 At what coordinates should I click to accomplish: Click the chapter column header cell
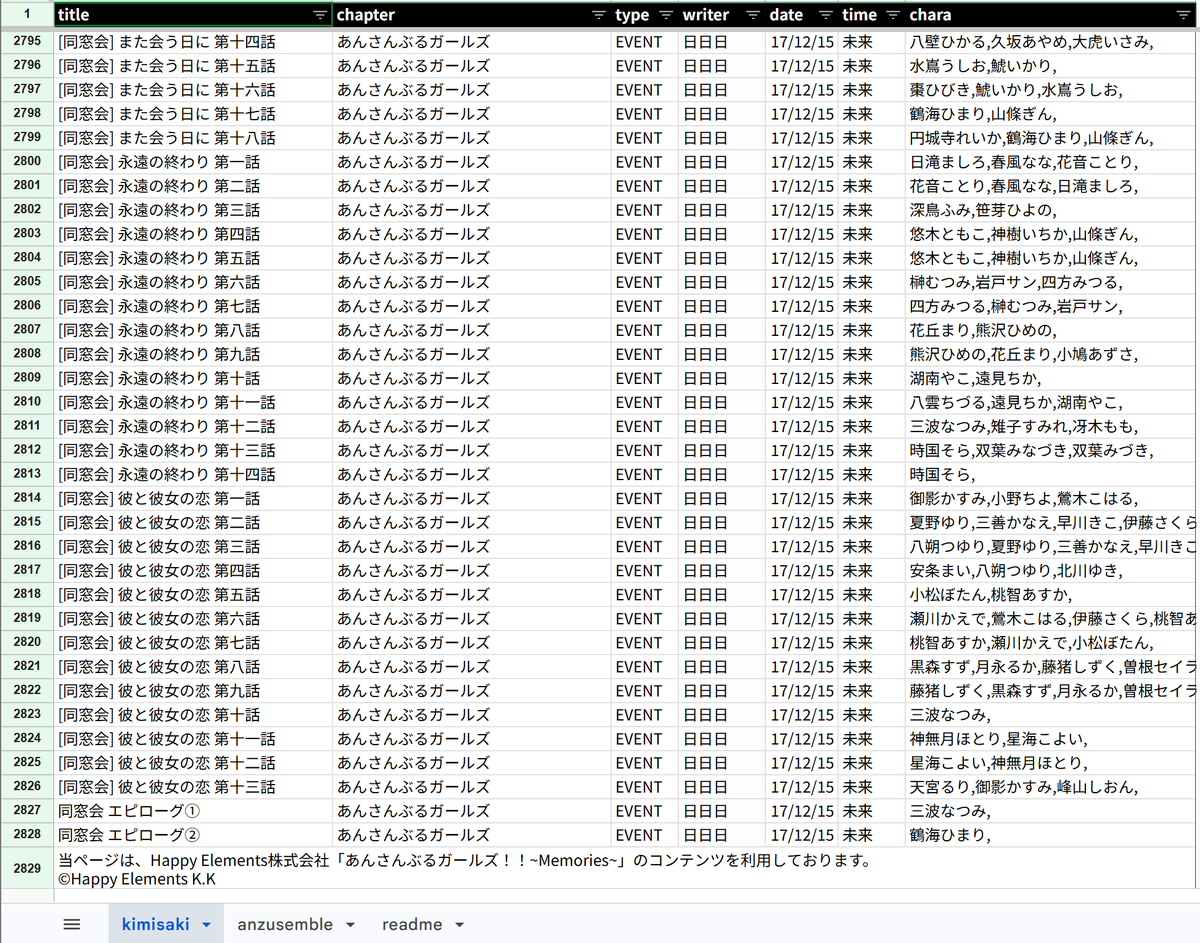point(471,15)
